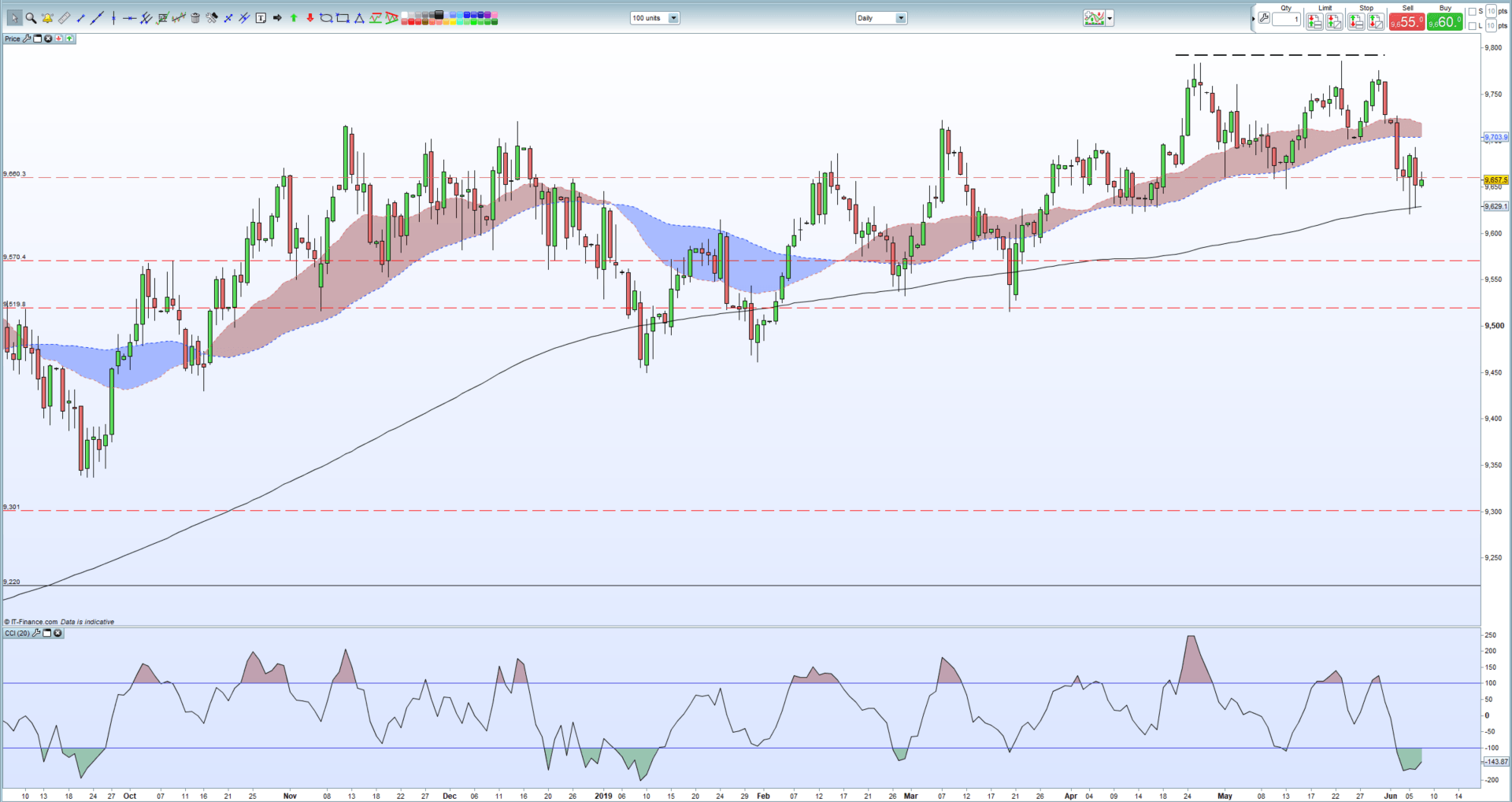This screenshot has width=1512, height=802.
Task: Select the cursor pointer tool
Action: point(15,18)
